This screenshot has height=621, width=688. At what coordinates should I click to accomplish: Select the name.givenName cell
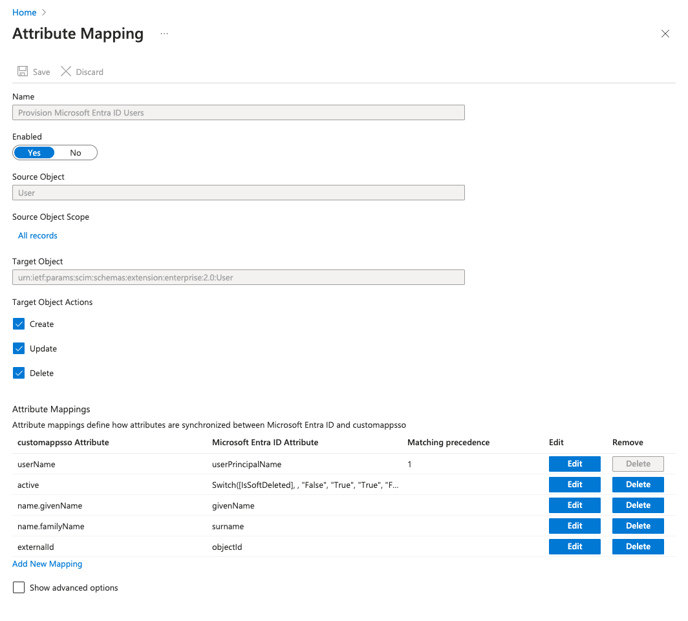(x=50, y=506)
